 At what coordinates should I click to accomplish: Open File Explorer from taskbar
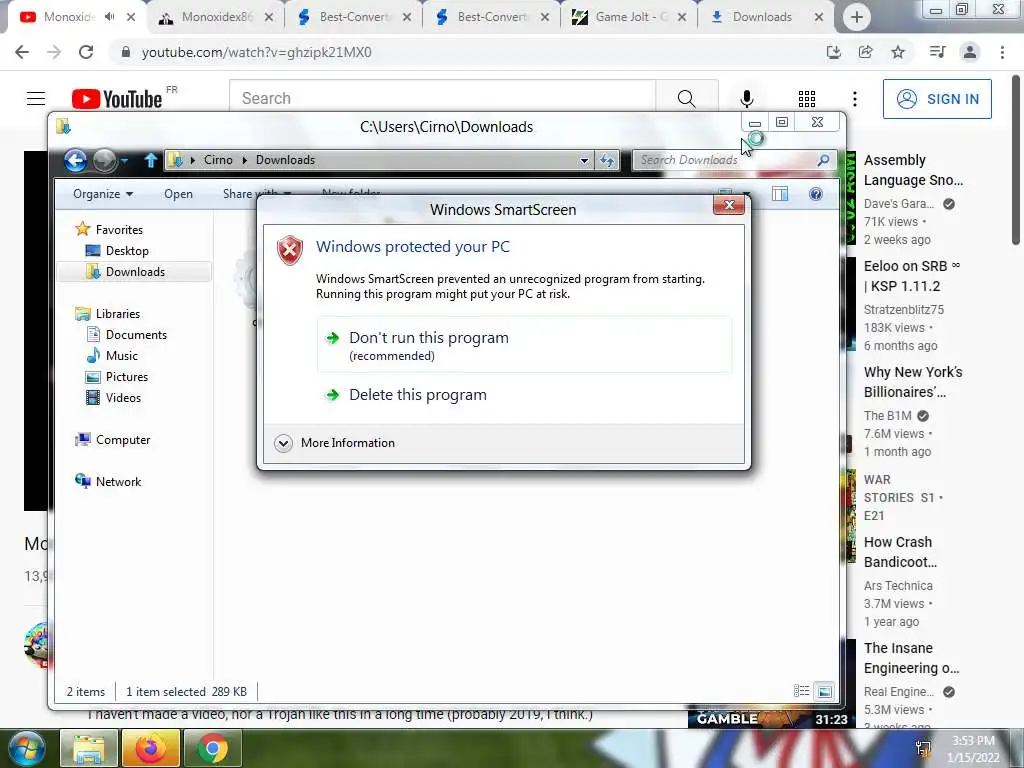[89, 748]
